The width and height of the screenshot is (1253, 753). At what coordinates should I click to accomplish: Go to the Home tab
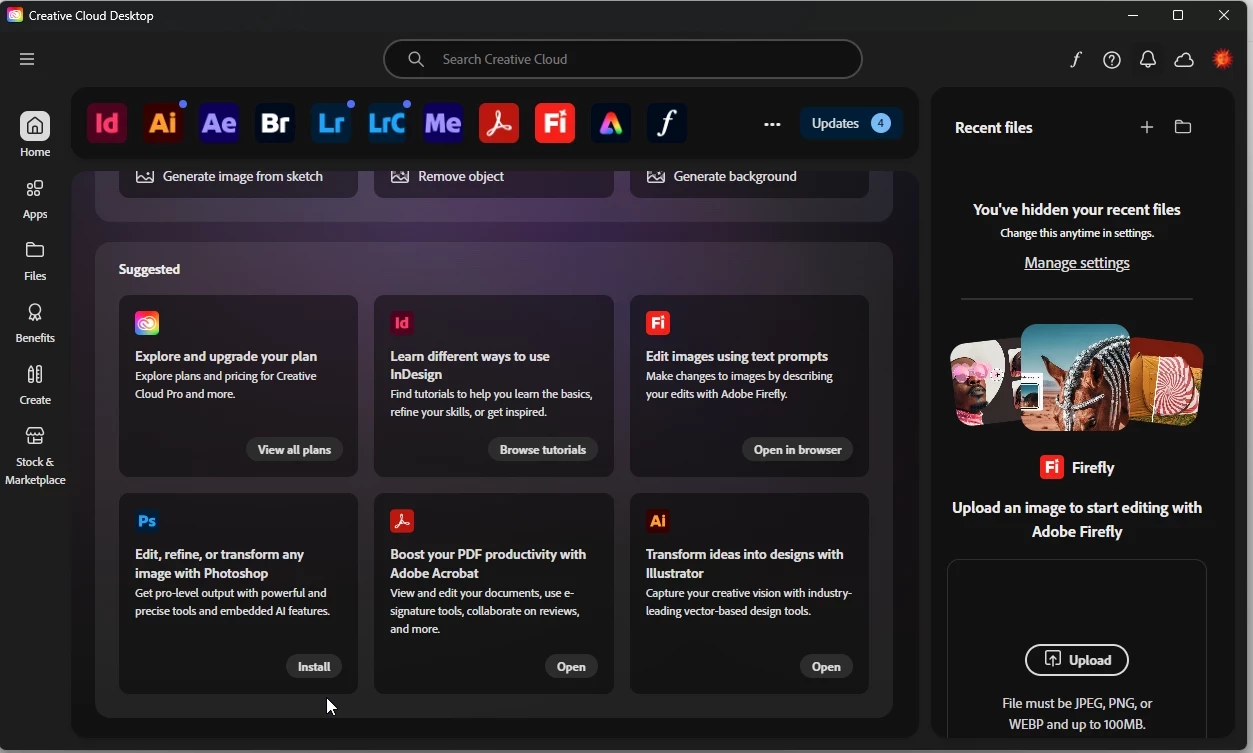[35, 134]
